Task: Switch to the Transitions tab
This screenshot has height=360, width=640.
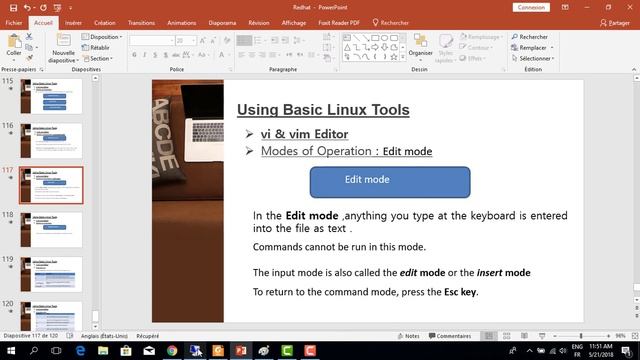Action: point(141,23)
